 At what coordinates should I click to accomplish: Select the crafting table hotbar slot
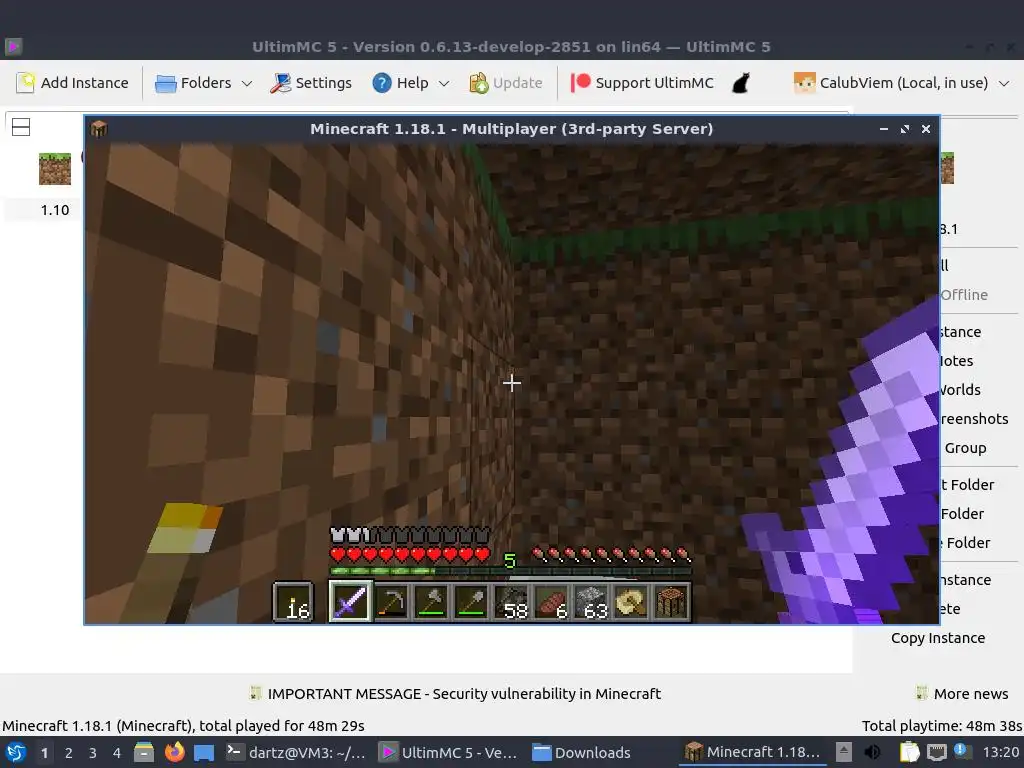coord(671,601)
